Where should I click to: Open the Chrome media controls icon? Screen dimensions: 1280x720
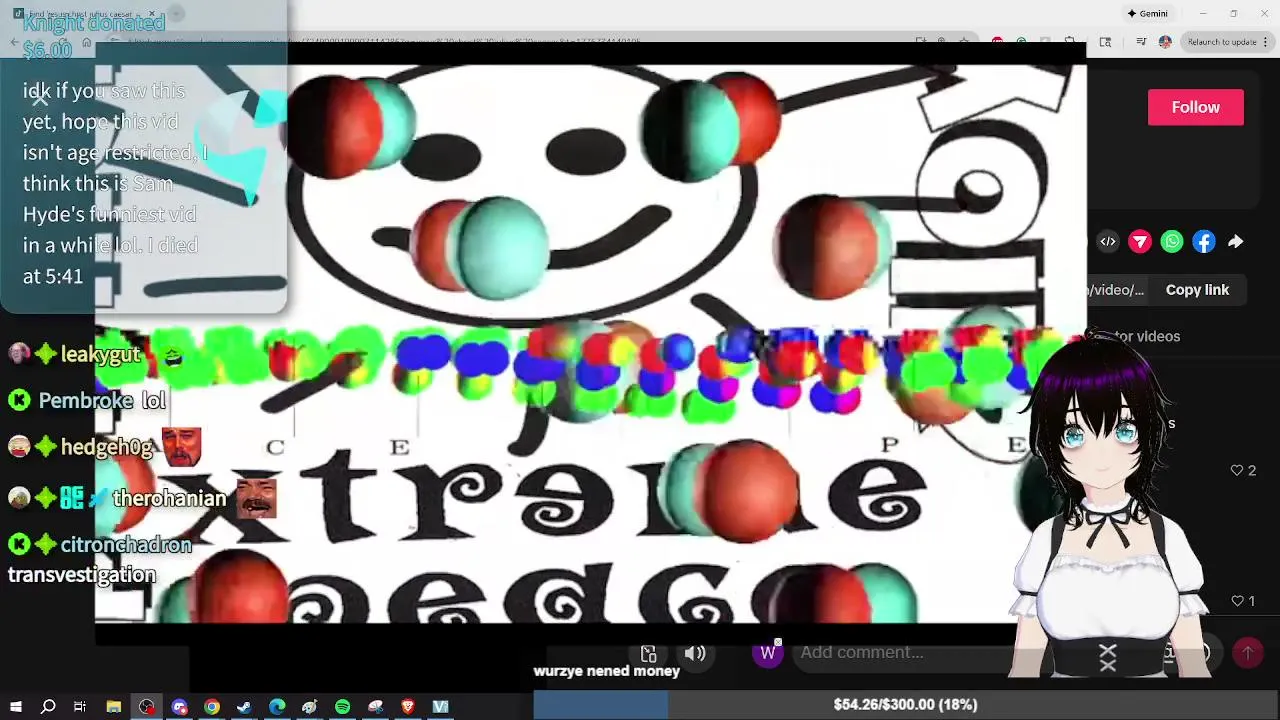(1141, 42)
